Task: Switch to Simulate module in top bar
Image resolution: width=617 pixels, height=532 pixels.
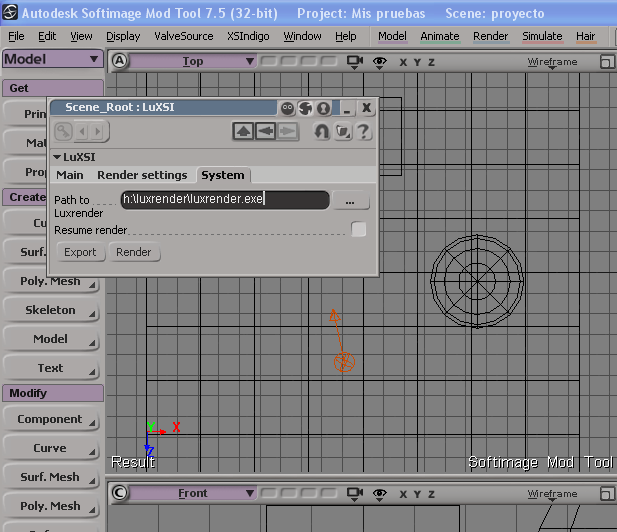Action: pyautogui.click(x=542, y=36)
